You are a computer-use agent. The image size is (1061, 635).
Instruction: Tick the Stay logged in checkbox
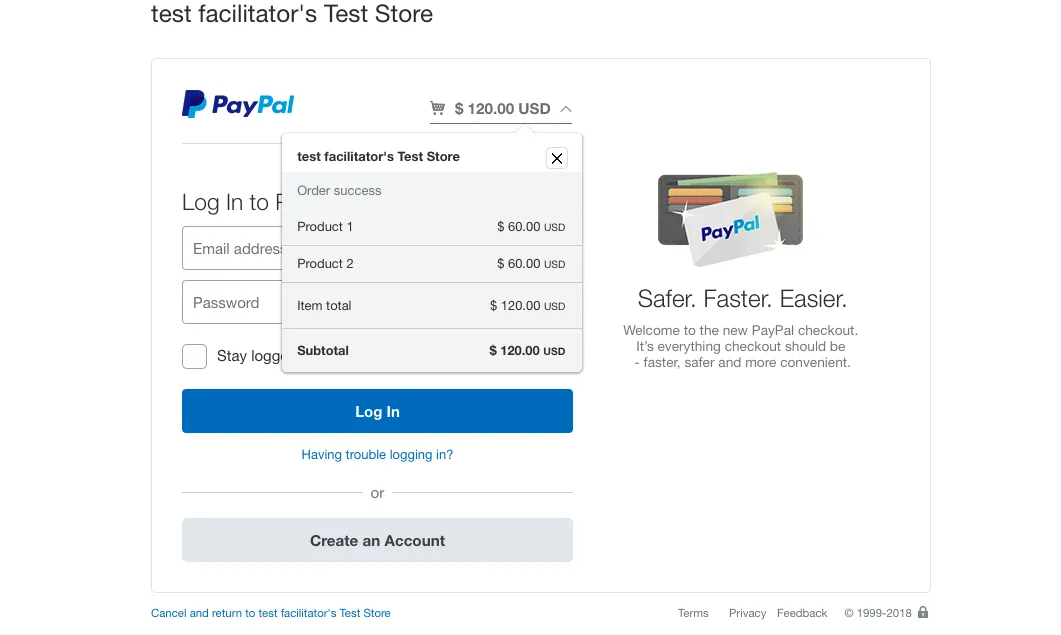(x=194, y=356)
